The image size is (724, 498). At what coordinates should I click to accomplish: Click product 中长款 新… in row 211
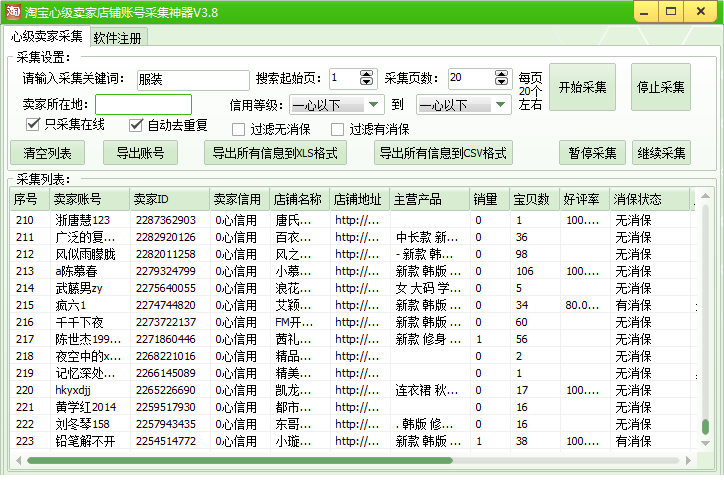click(x=427, y=237)
